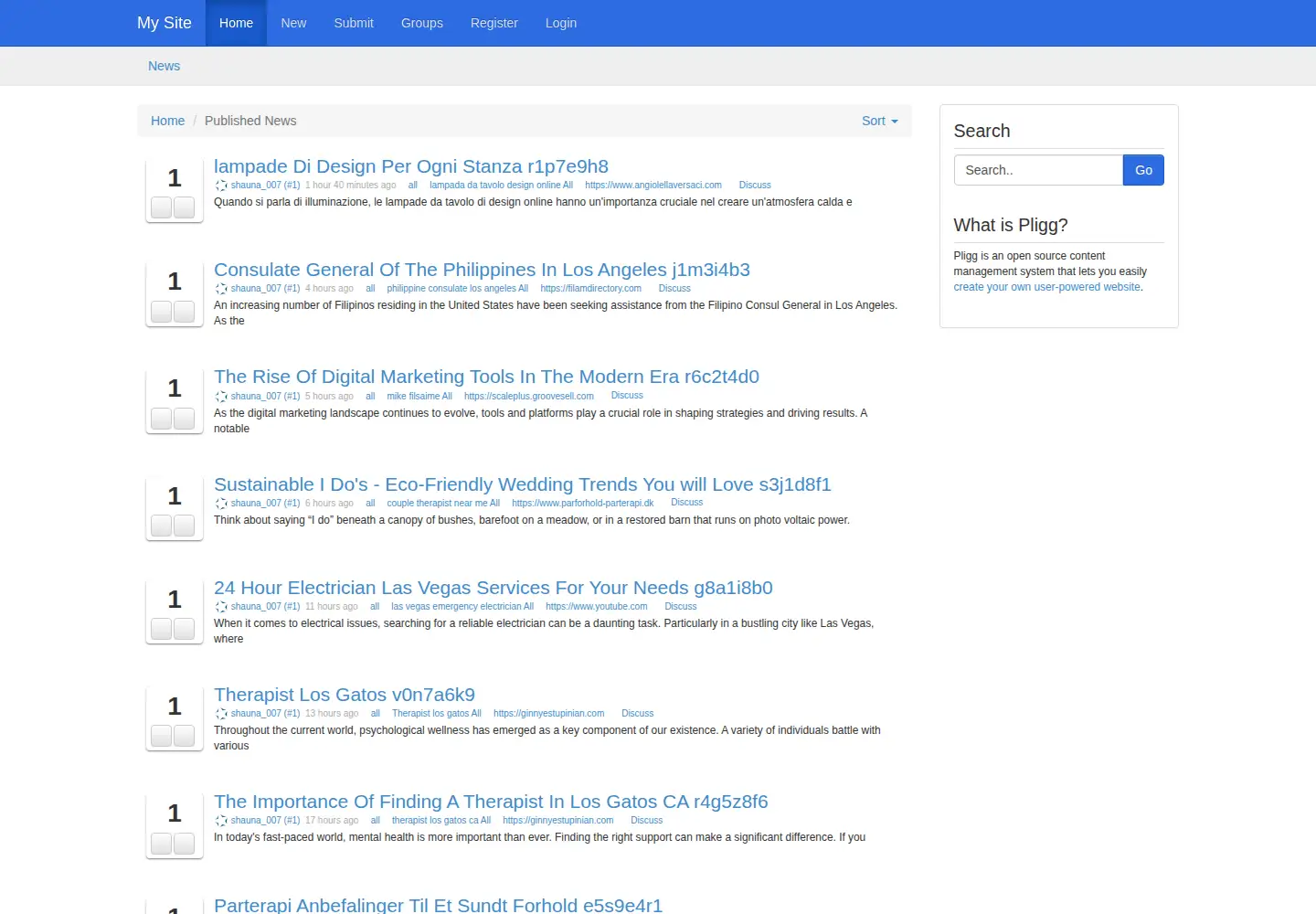Viewport: 1316px width, 914px height.
Task: Click the My Site brand link
Action: click(164, 23)
